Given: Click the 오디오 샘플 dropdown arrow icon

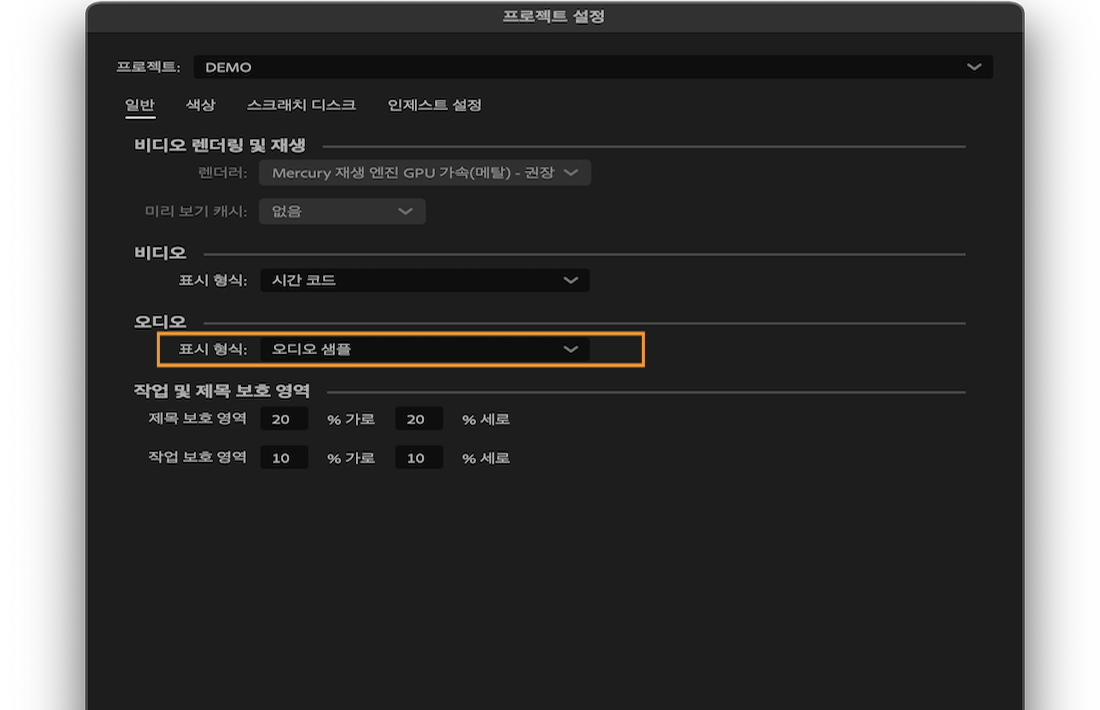Looking at the screenshot, I should coord(570,350).
